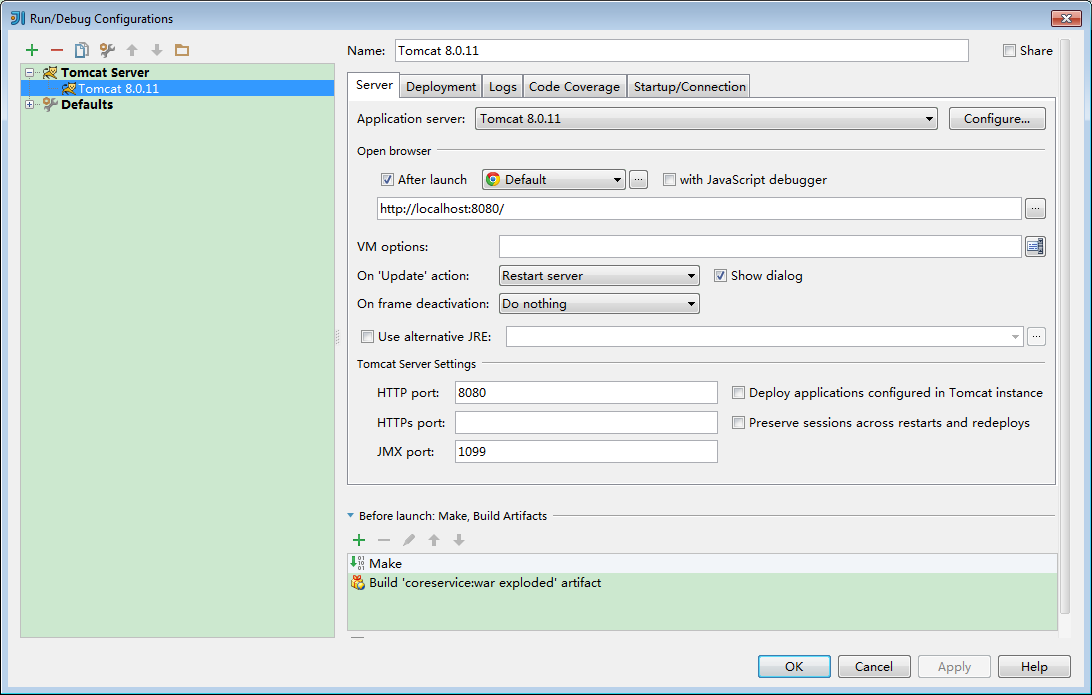Click the HTTPs port field
The image size is (1092, 695).
click(x=586, y=422)
